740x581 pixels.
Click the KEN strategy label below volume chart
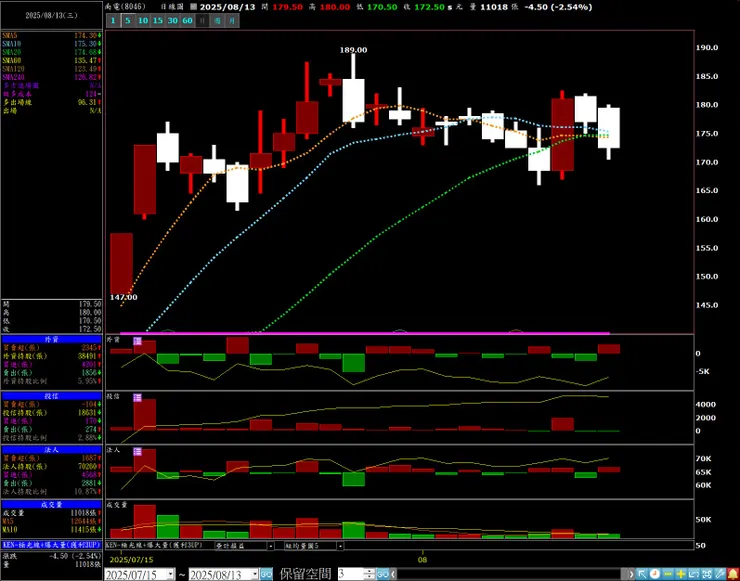click(154, 545)
